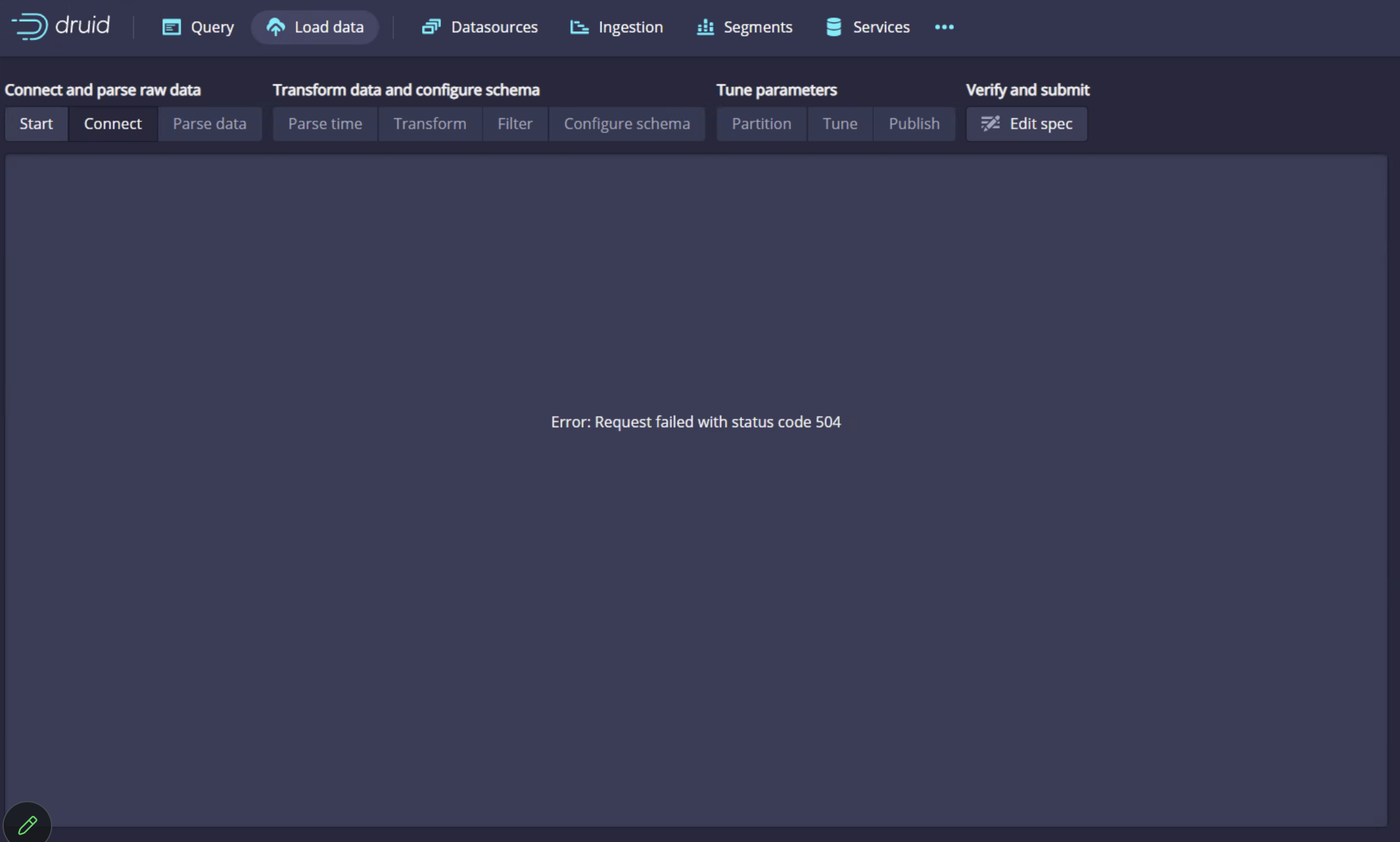Click the Segments bar chart icon
Screen dimensions: 1400x842
[x=705, y=27]
